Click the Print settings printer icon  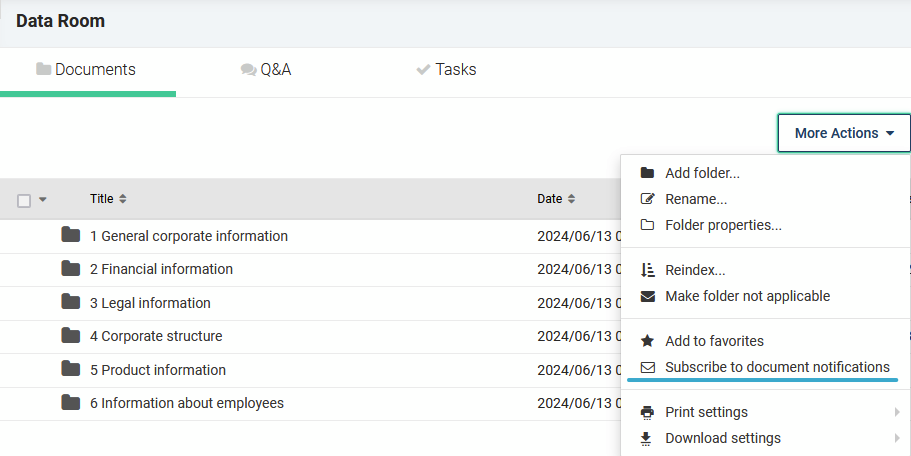(x=647, y=412)
